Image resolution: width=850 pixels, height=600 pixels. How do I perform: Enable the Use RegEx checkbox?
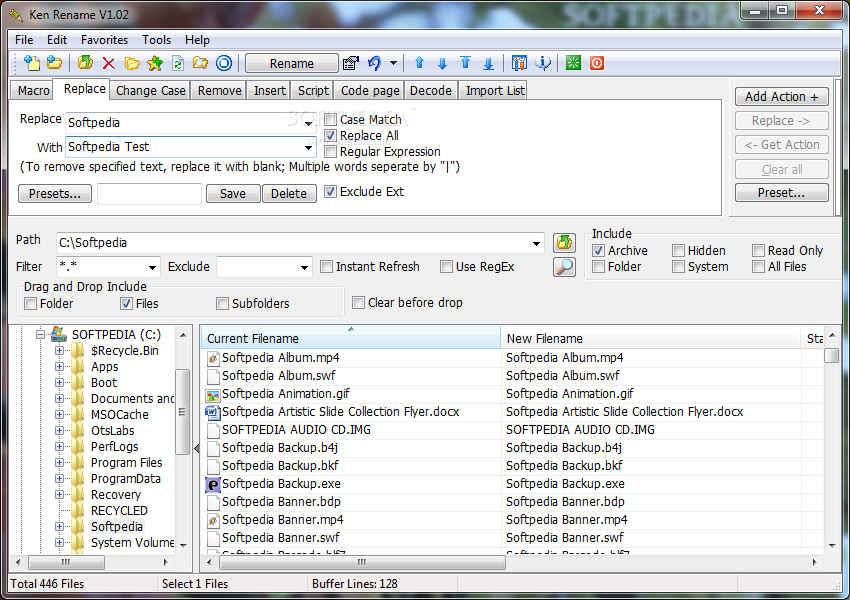coord(446,267)
